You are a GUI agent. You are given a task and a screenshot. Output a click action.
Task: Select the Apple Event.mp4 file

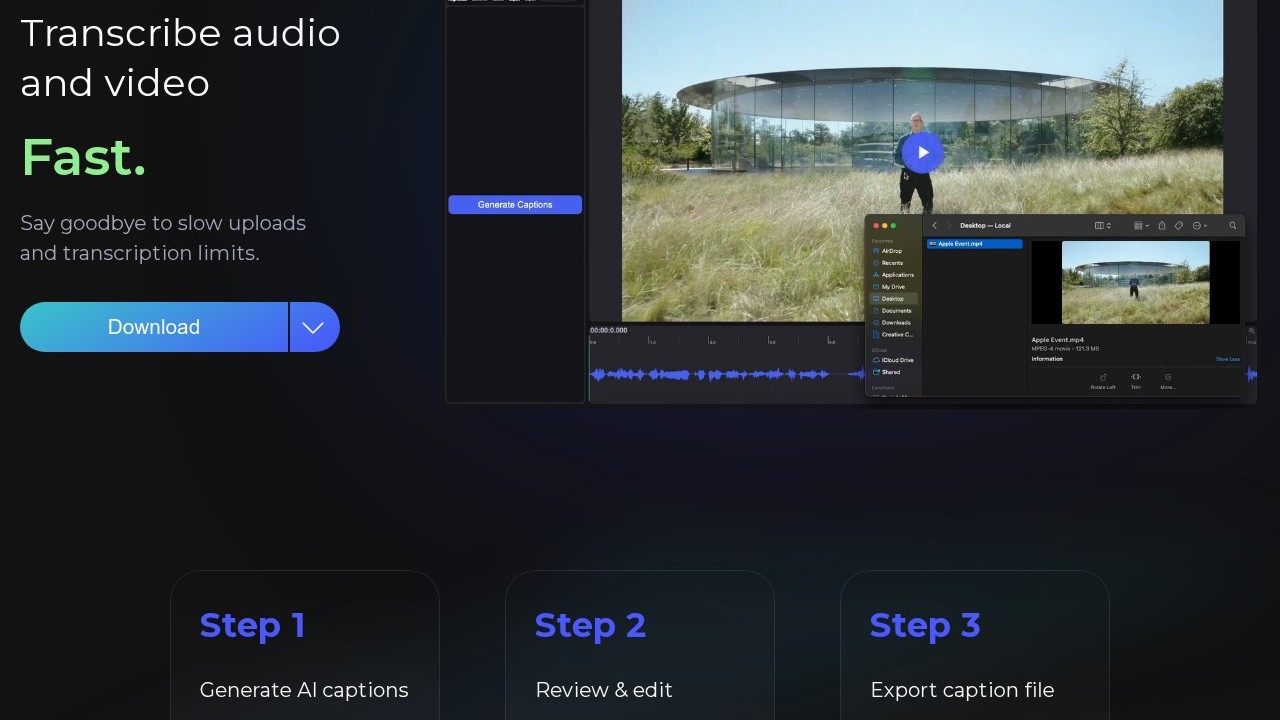tap(974, 244)
